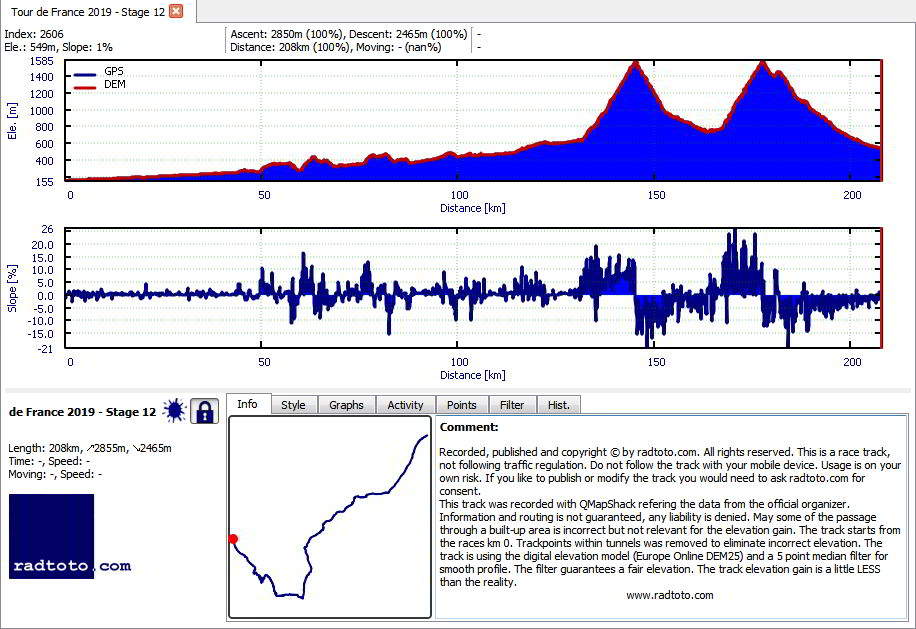The image size is (916, 629).
Task: Switch to the Style tab
Action: click(x=293, y=405)
